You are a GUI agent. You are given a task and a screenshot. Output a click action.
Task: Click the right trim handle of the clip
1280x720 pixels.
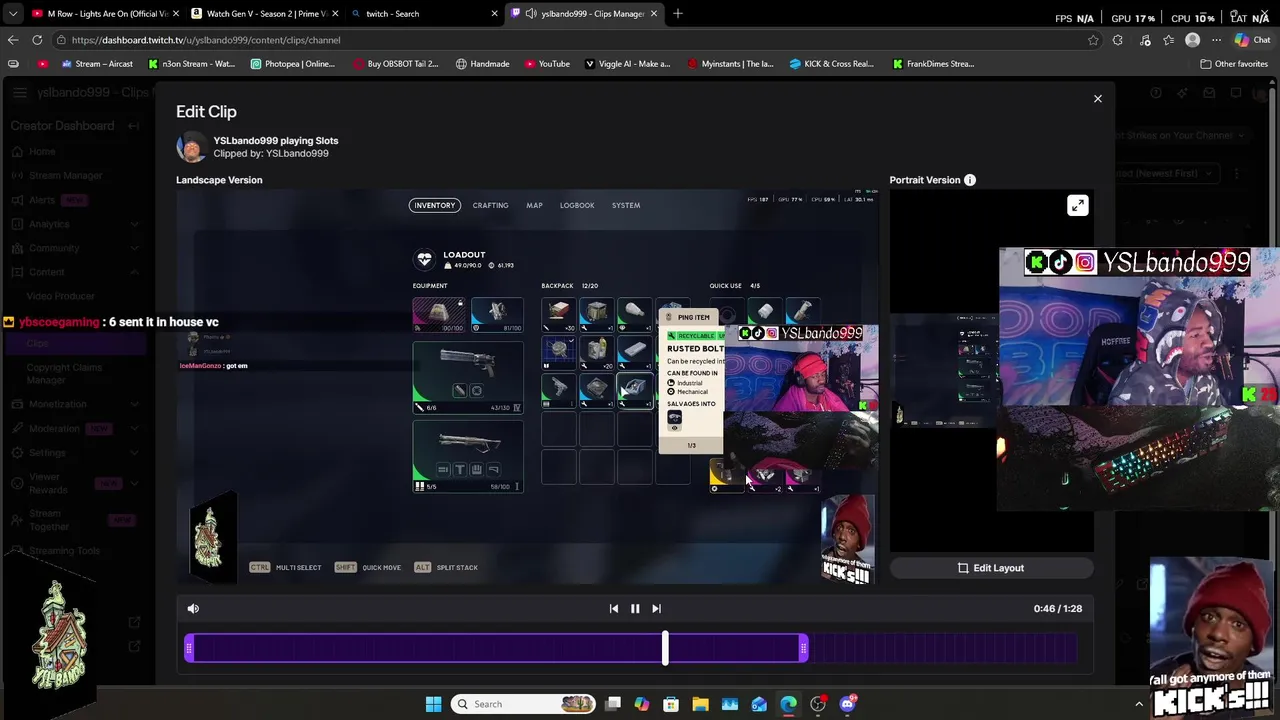pyautogui.click(x=804, y=650)
